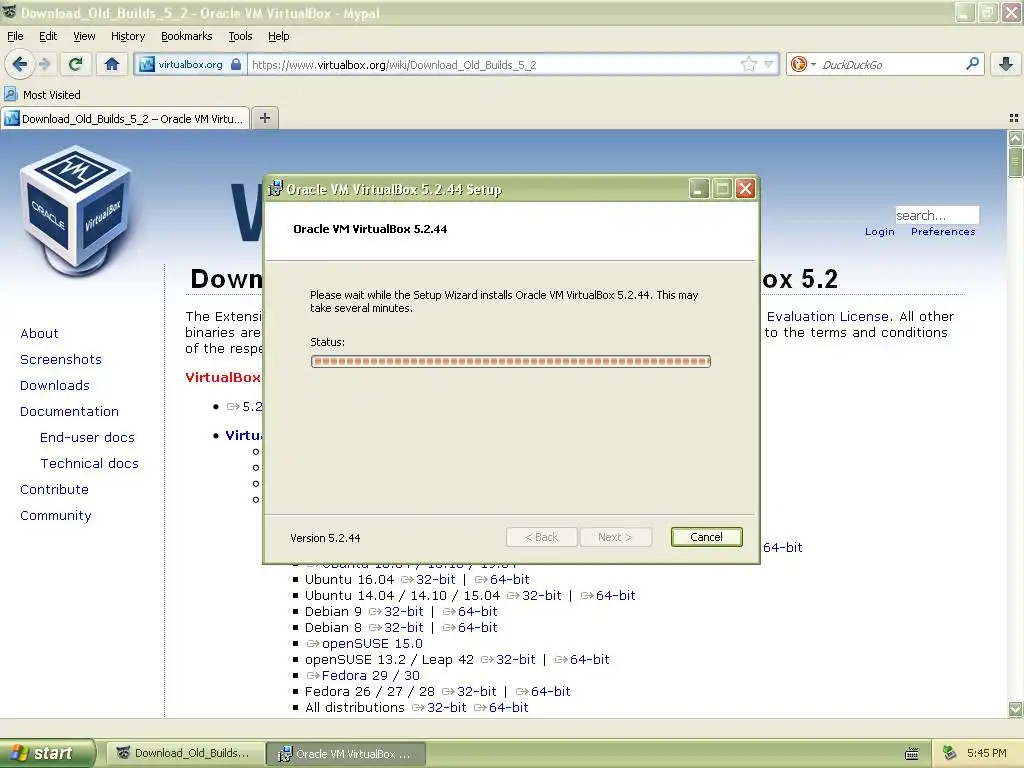Click the tab groups grid icon
1024x768 pixels.
1014,118
